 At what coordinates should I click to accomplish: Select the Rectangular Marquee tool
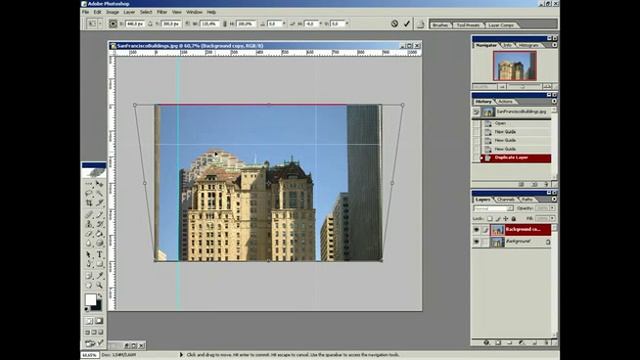pos(89,184)
